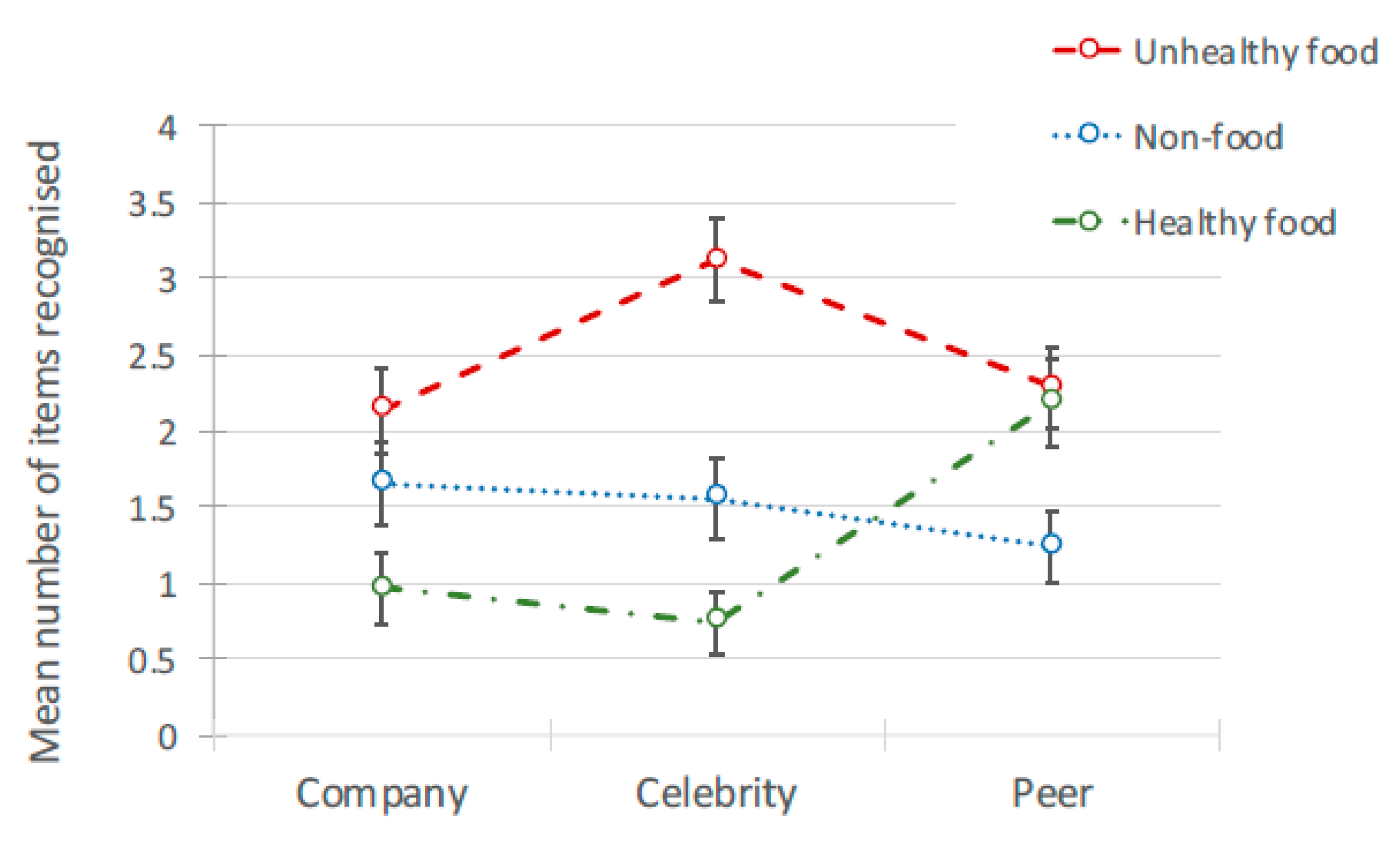Select the Unhealthy food point at Celebrity
Viewport: 1400px width, 842px height.
(716, 258)
